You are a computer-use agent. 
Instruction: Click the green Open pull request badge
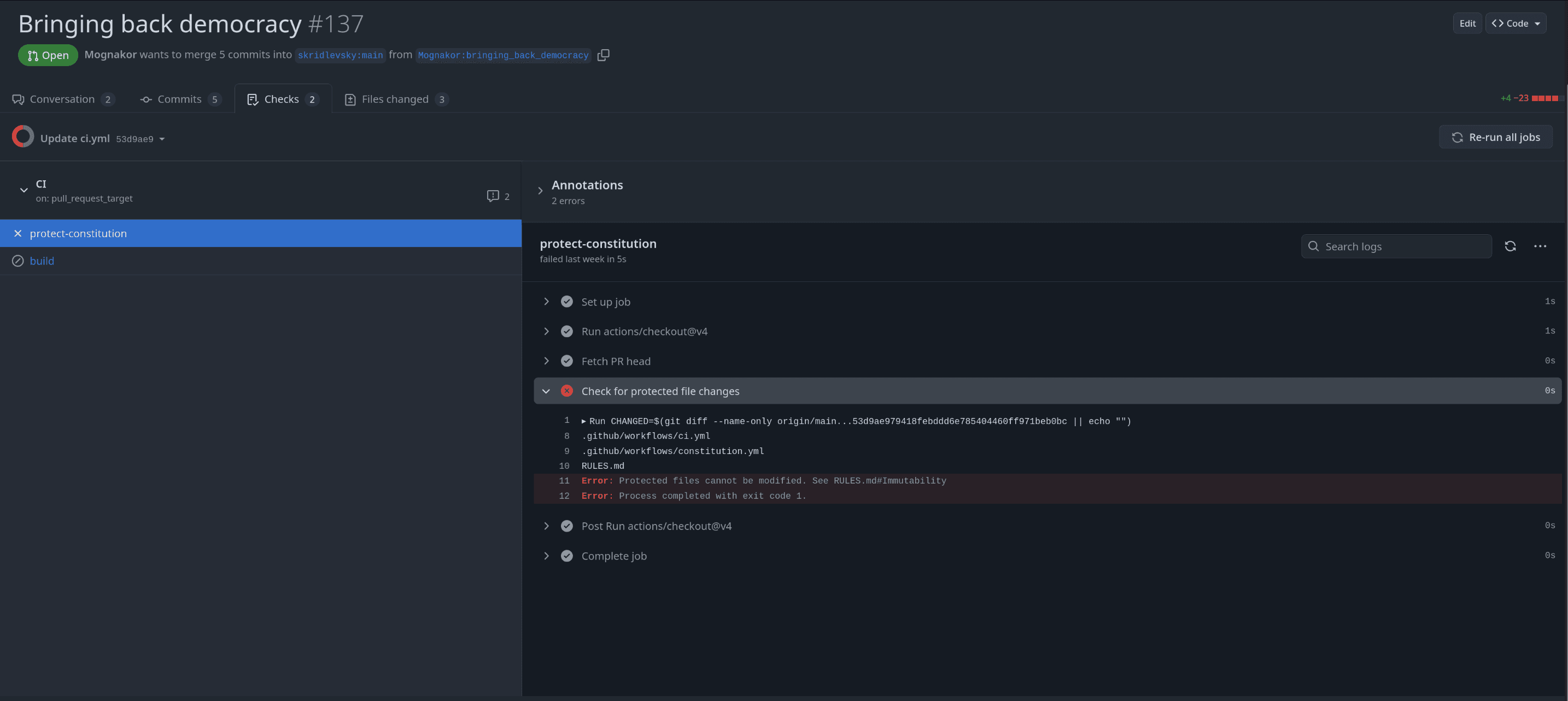(x=48, y=55)
